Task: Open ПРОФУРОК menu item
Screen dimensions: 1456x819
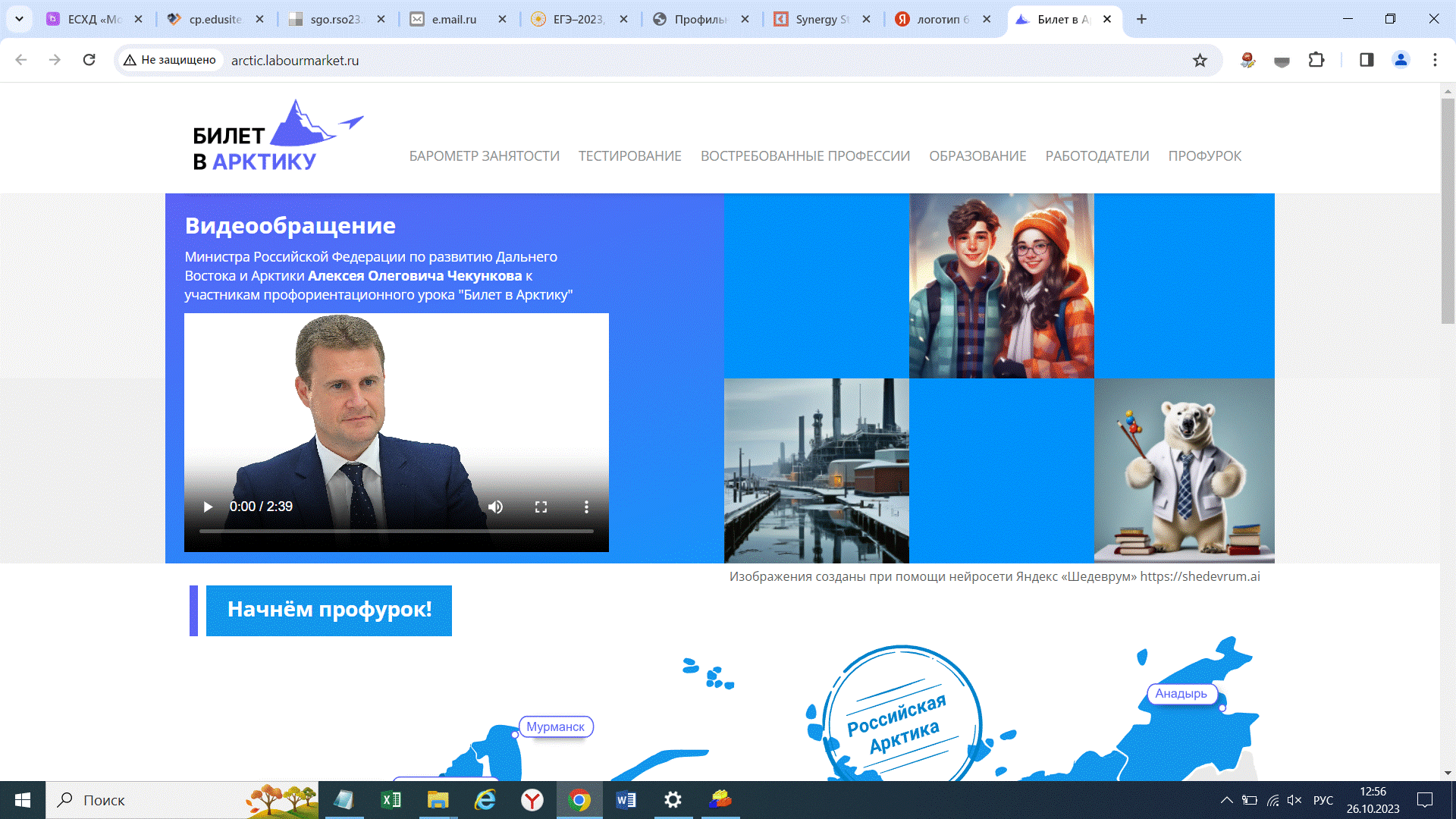Action: (x=1204, y=155)
